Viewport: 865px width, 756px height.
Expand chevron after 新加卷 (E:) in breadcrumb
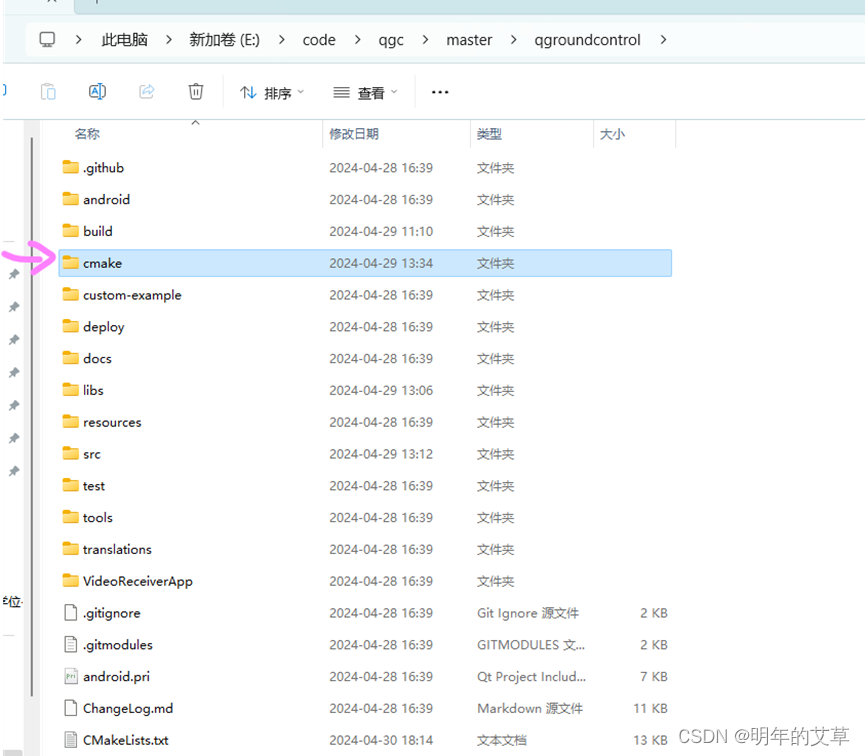281,40
